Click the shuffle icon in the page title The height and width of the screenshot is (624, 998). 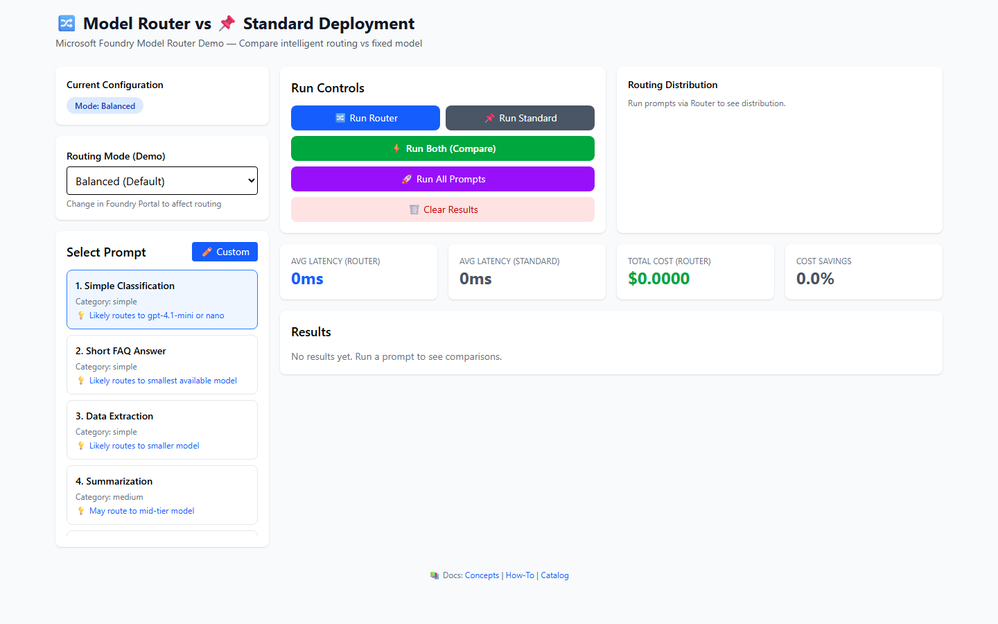[66, 24]
